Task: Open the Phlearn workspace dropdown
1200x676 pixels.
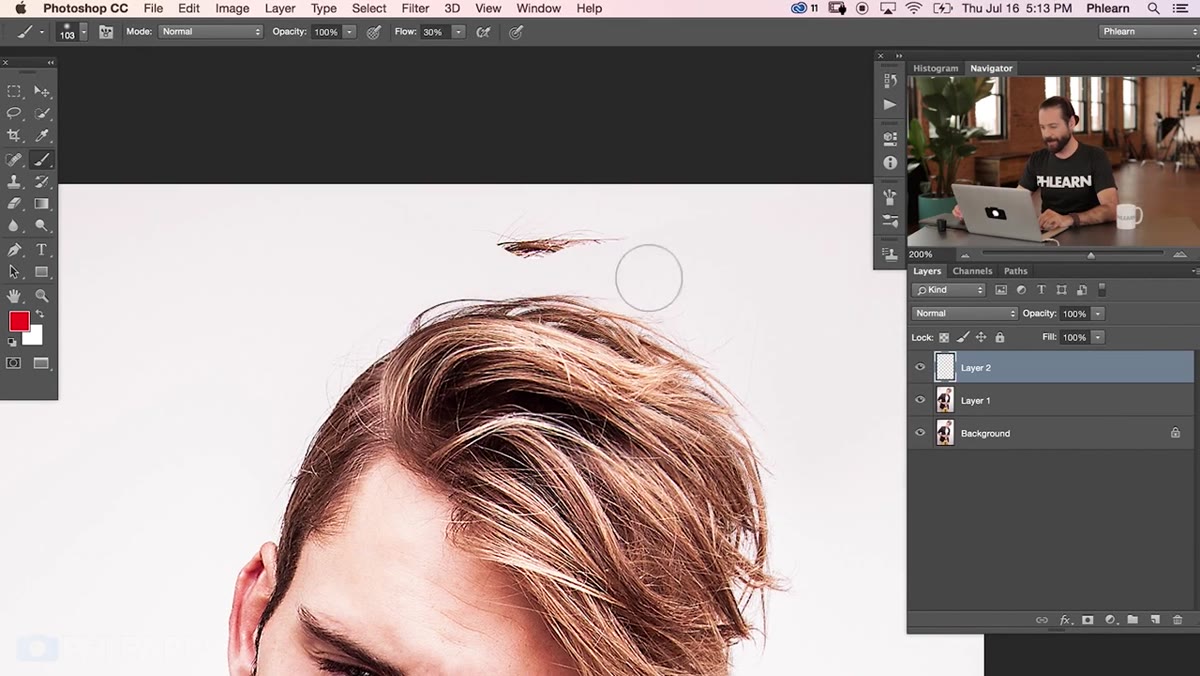Action: [x=1147, y=32]
